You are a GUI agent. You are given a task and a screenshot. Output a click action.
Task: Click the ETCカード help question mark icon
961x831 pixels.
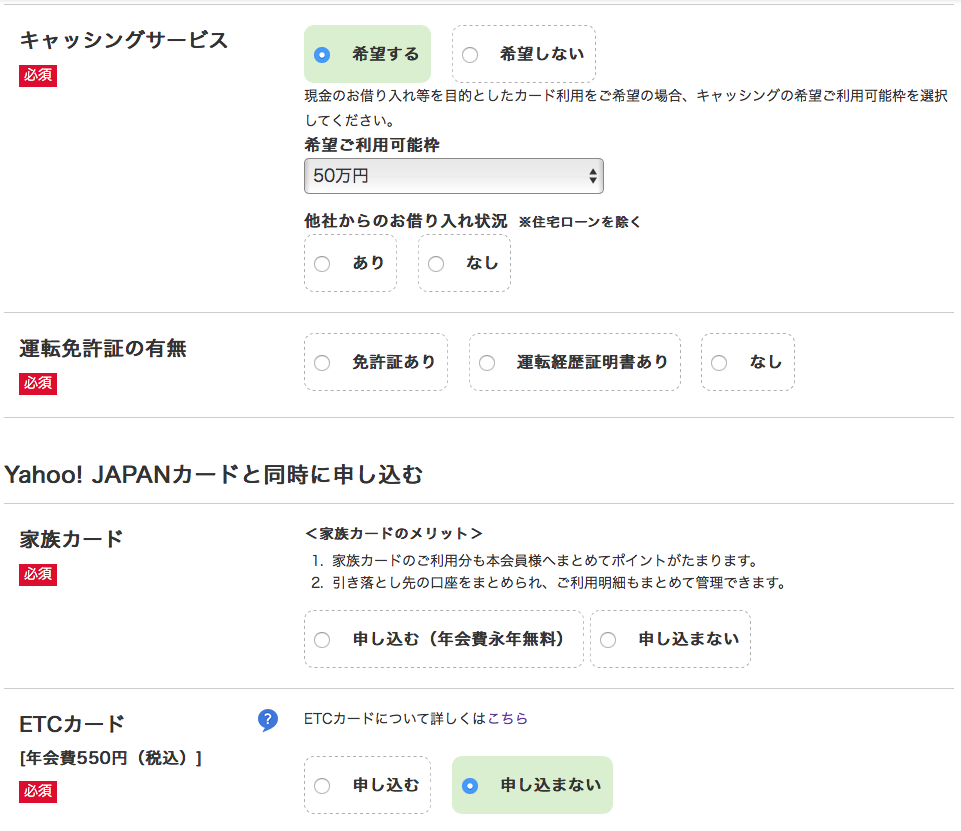click(267, 720)
